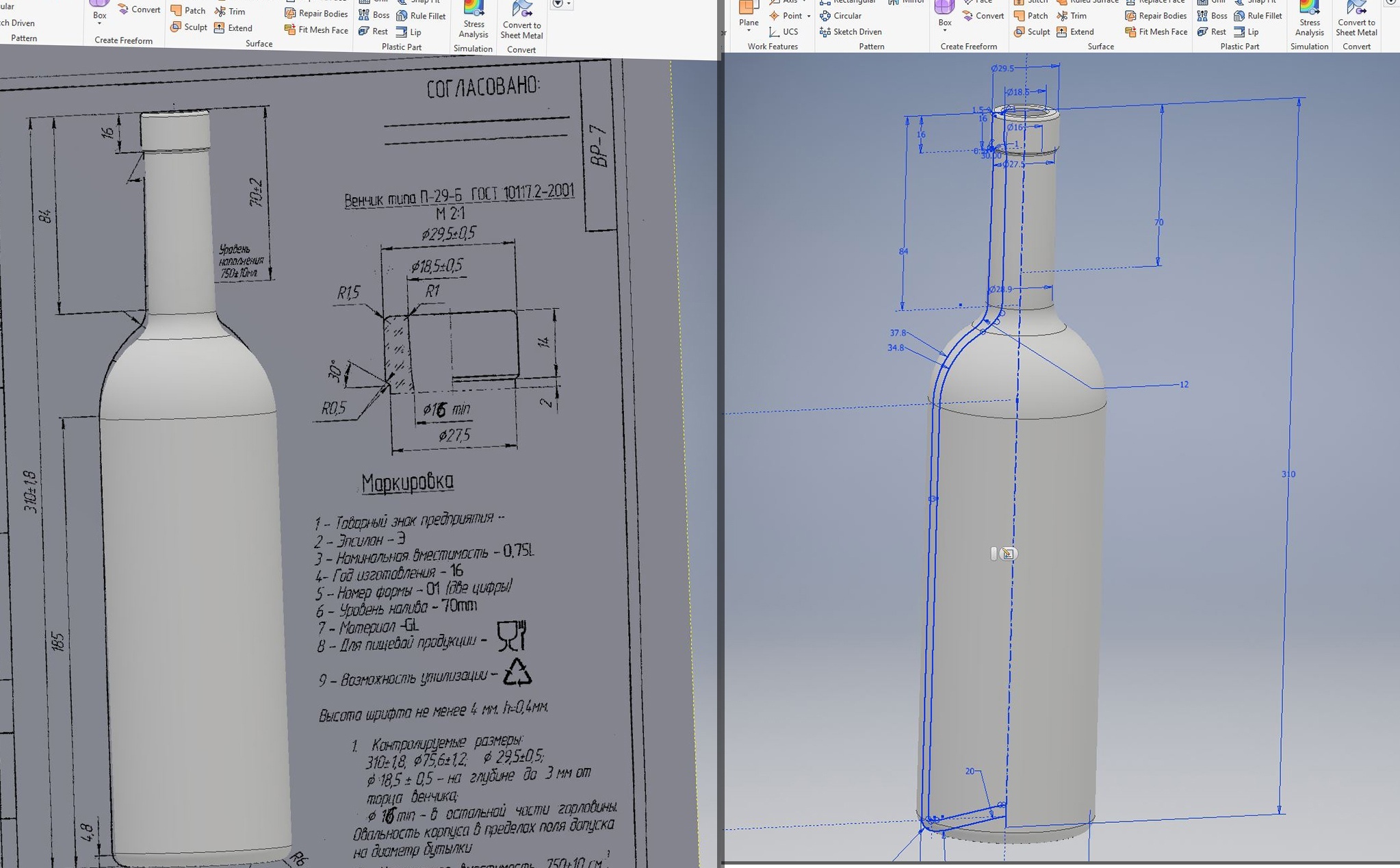Expand the Box freeform dropdown in right window
Viewport: 1400px width, 868px height.
pyautogui.click(x=945, y=31)
